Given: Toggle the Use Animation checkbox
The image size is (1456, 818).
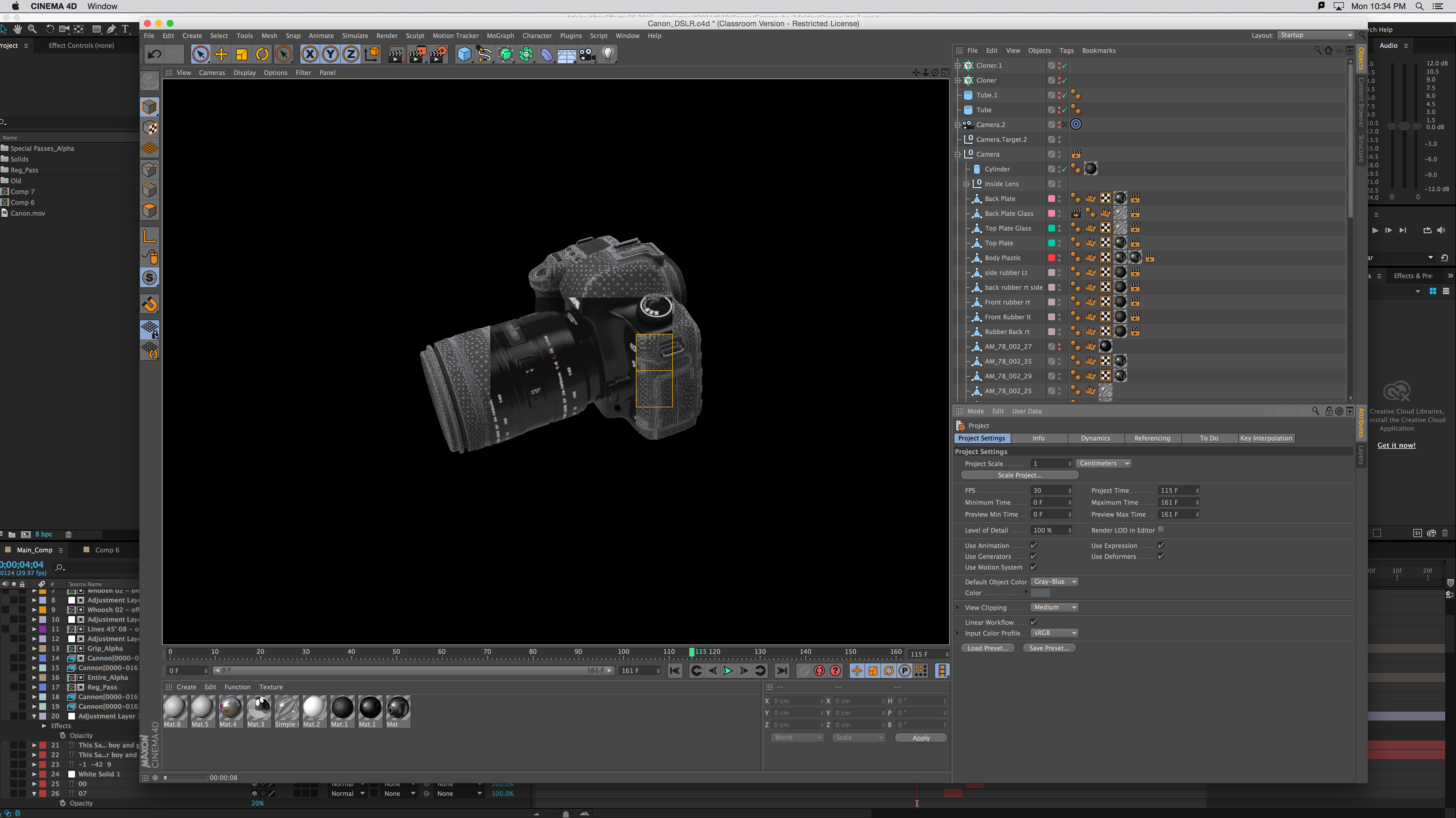Looking at the screenshot, I should tap(1033, 545).
